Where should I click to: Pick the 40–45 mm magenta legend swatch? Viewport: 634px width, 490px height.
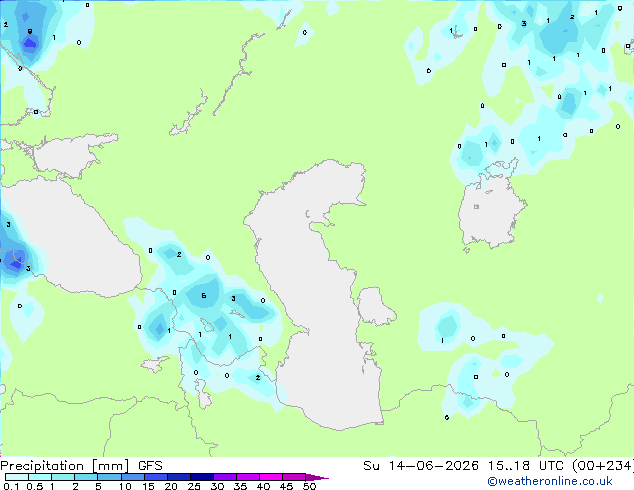pyautogui.click(x=271, y=477)
